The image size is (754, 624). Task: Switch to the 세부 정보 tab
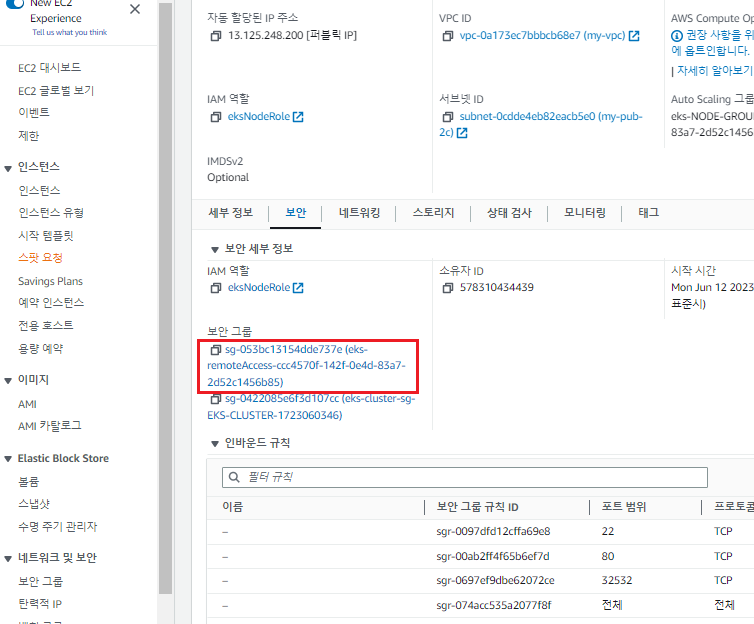coord(230,212)
